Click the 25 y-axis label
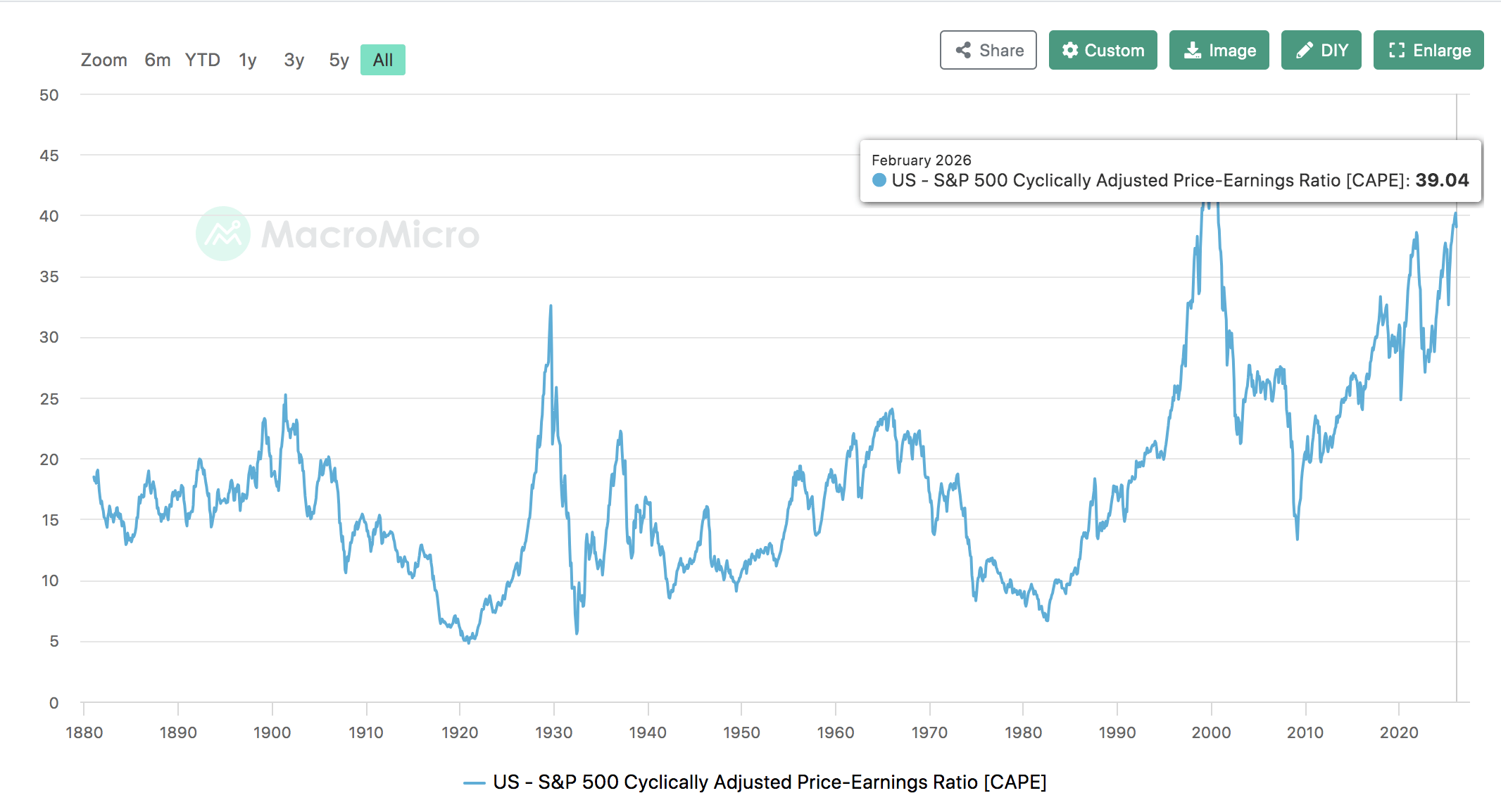 click(49, 399)
